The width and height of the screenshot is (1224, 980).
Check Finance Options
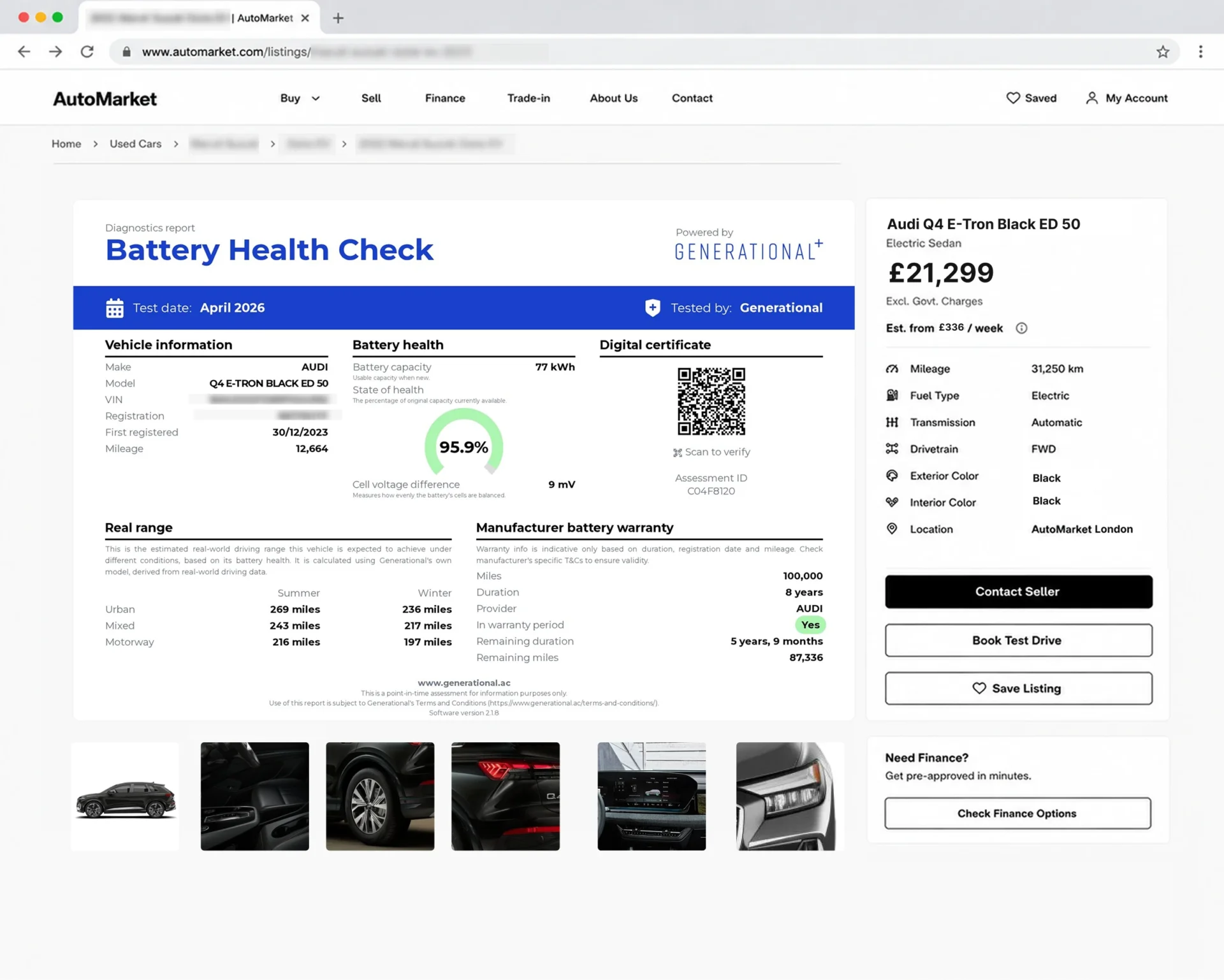pyautogui.click(x=1017, y=814)
